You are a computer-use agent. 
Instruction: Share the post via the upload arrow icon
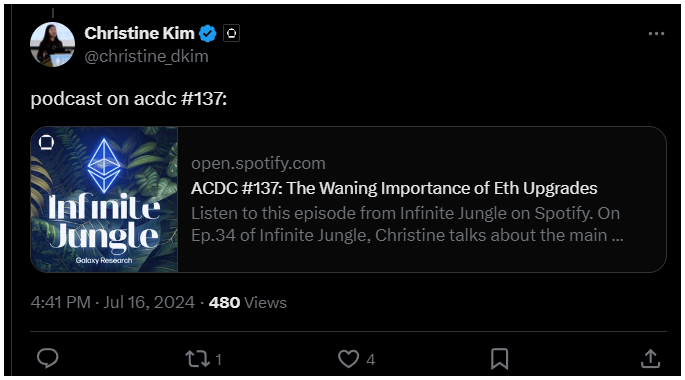(x=650, y=359)
